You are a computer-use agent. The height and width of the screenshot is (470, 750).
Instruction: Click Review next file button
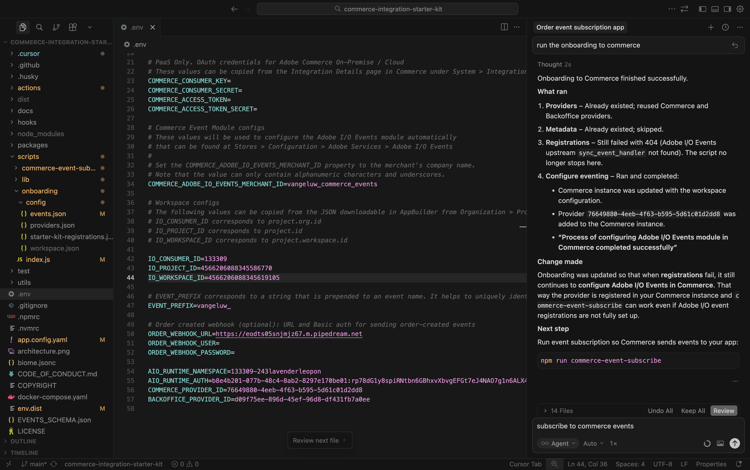coord(320,440)
